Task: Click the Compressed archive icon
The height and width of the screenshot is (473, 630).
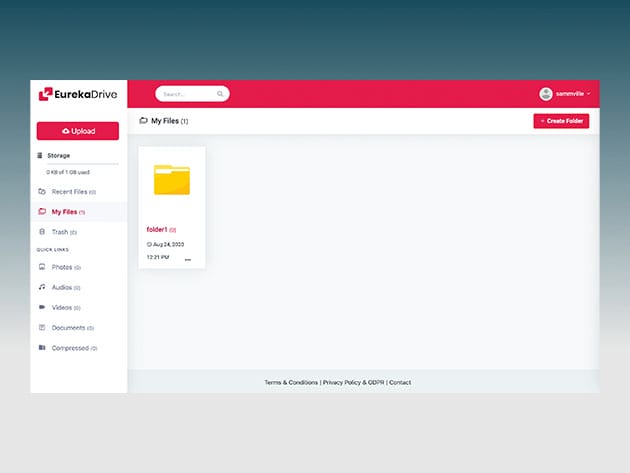Action: tap(42, 348)
